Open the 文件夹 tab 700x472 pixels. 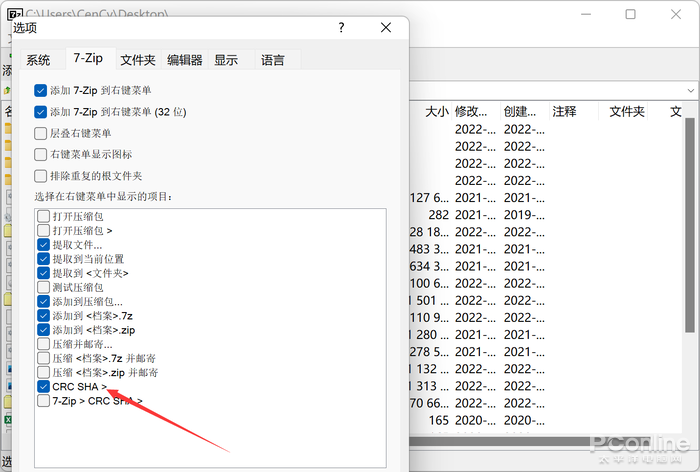click(138, 60)
